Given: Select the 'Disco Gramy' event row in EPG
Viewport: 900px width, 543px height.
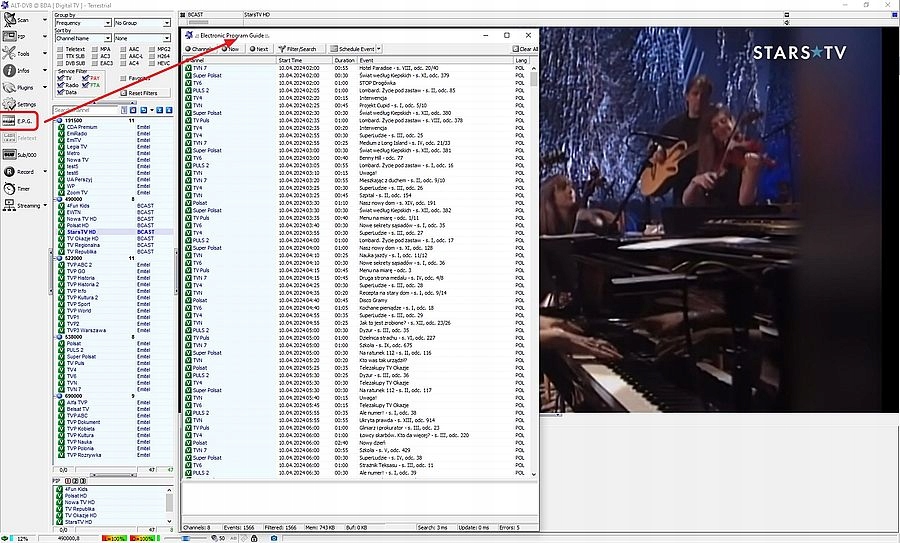Looking at the screenshot, I should pyautogui.click(x=356, y=300).
